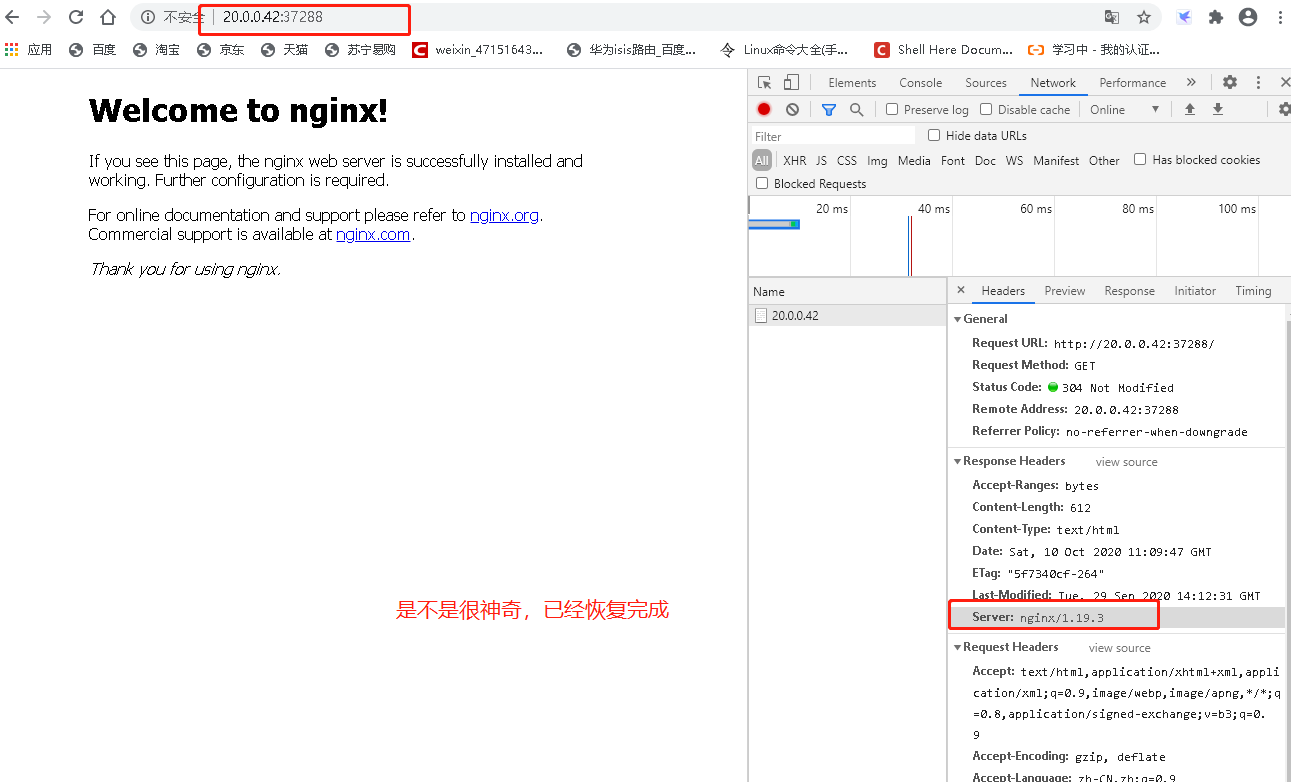1291x782 pixels.
Task: Reload the page with refresh icon
Action: coord(76,17)
